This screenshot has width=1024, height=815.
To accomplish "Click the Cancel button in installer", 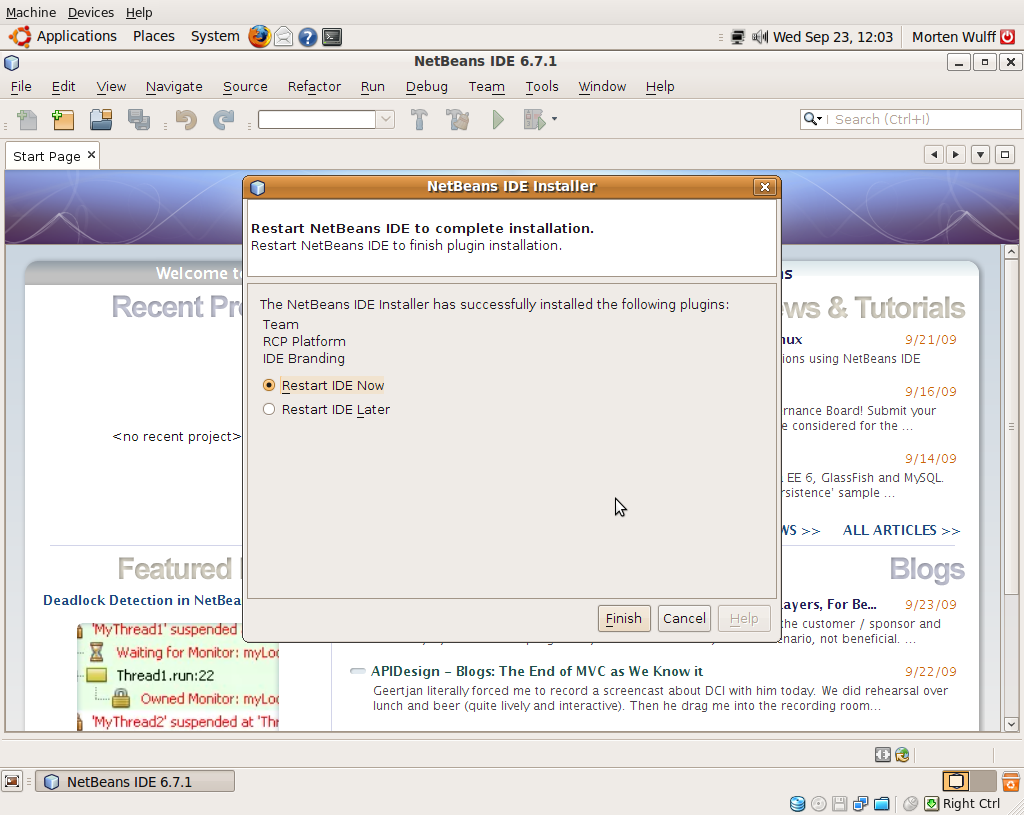I will tap(684, 618).
